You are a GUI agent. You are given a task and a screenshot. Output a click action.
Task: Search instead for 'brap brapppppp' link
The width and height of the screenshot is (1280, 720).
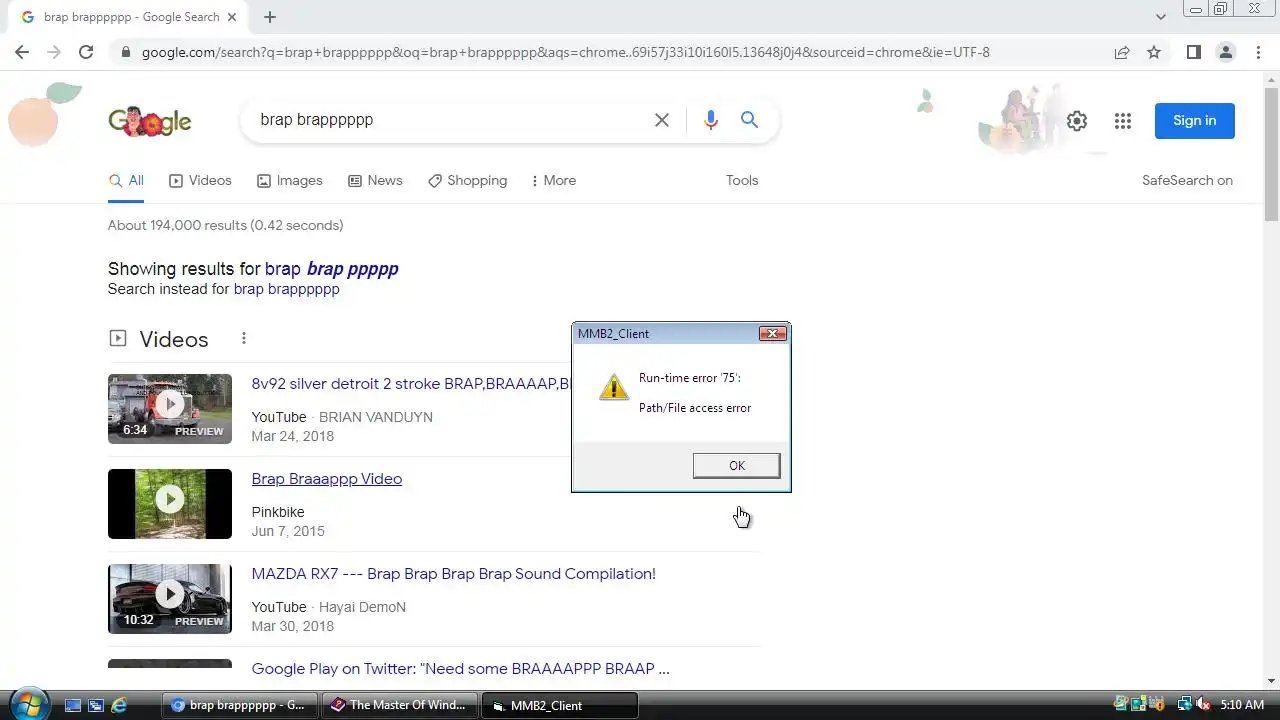pyautogui.click(x=286, y=289)
